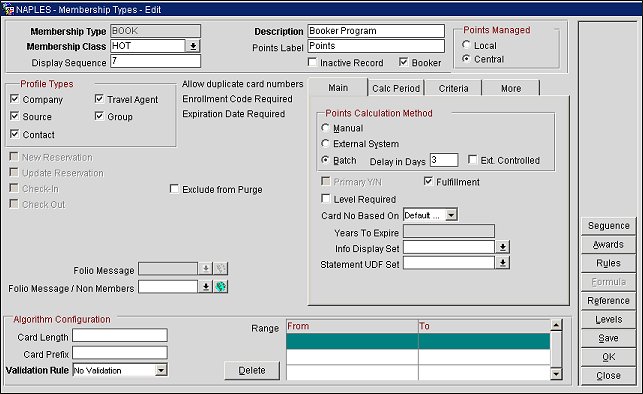This screenshot has width=643, height=394.
Task: Click the Range table scroll-up arrow
Action: pyautogui.click(x=556, y=326)
